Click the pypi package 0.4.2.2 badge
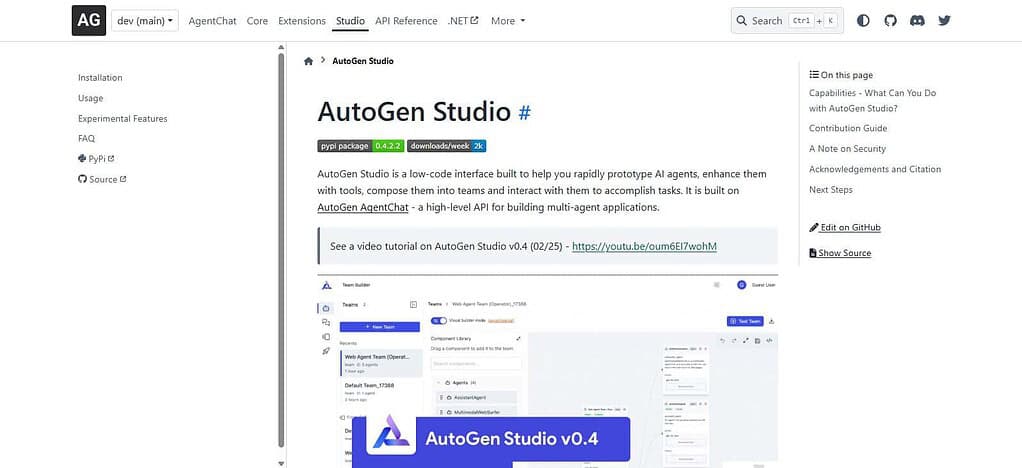 (x=361, y=146)
